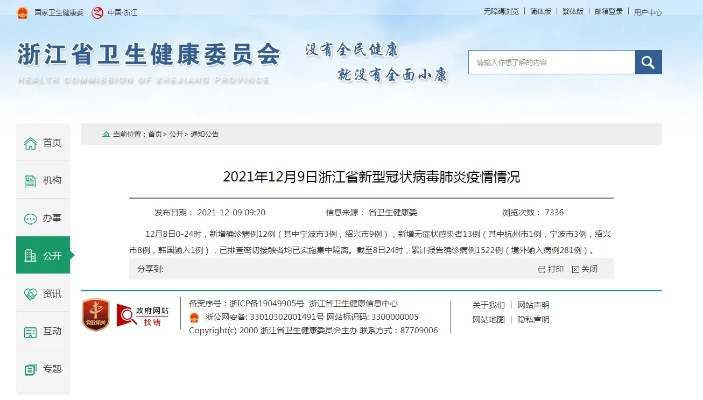Screen dimensions: 703x400
Task: Open the 机构 sidebar item
Action: click(x=43, y=180)
